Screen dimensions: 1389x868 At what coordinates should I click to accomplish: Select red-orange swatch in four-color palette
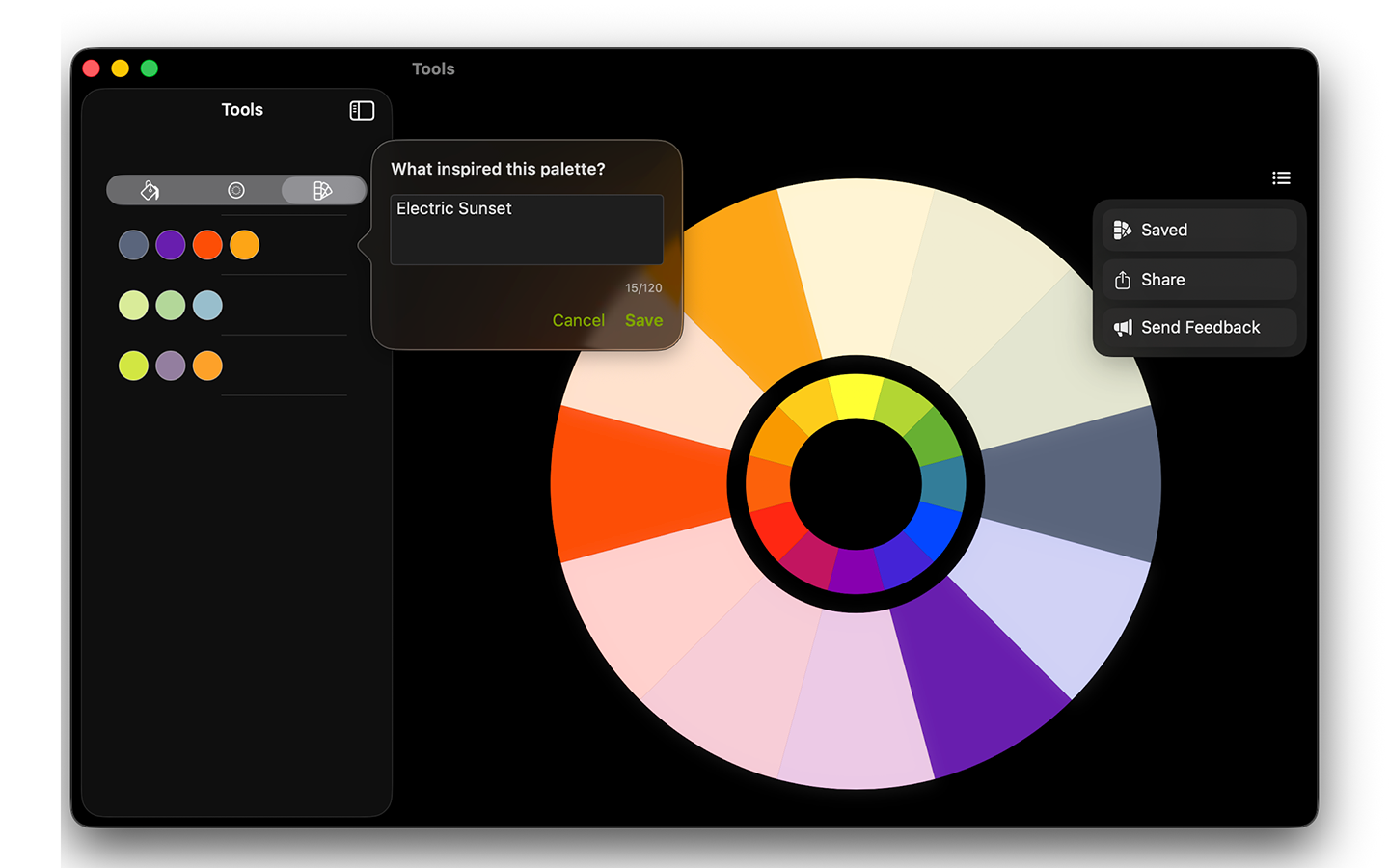click(207, 245)
